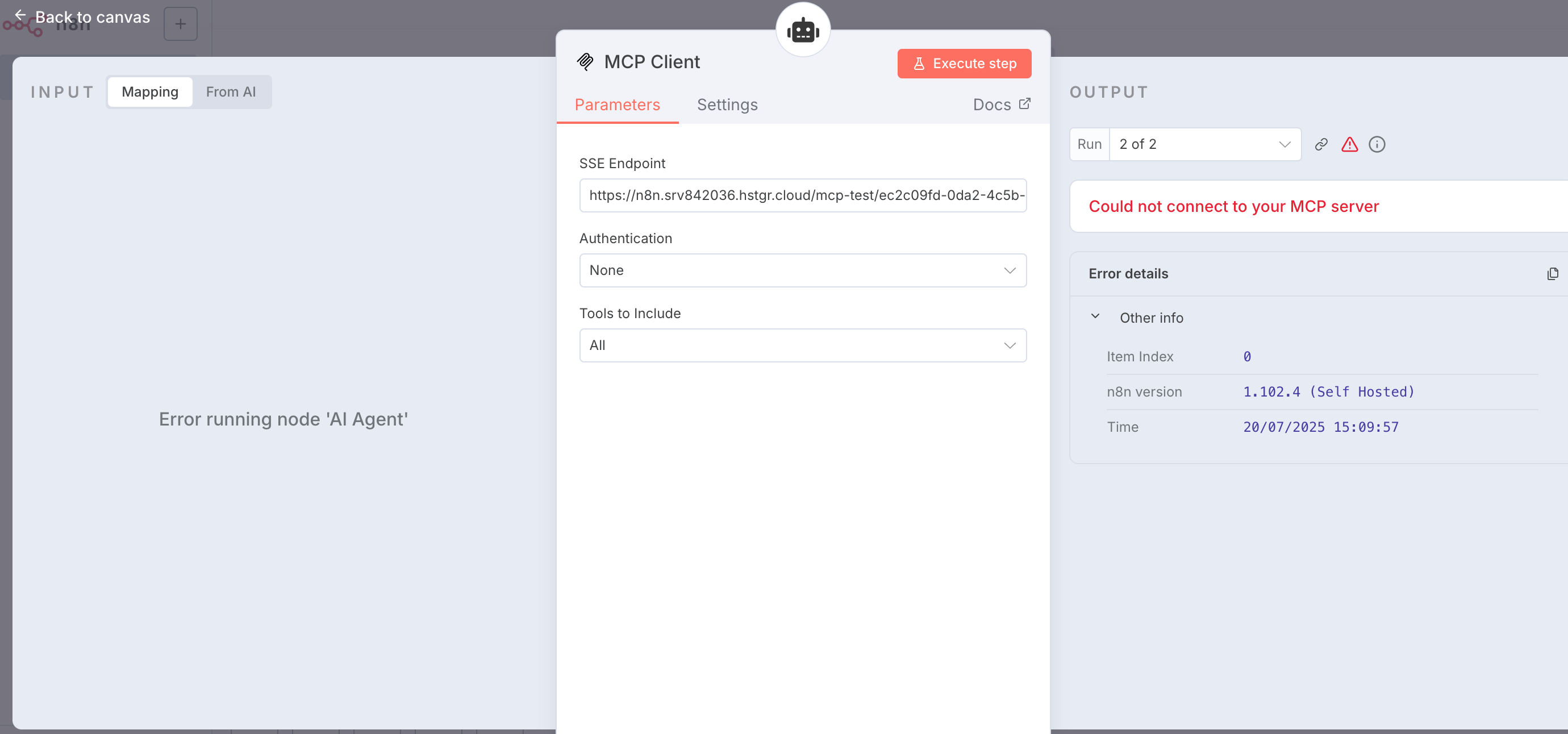Click the Time label
1568x734 pixels.
click(1123, 427)
